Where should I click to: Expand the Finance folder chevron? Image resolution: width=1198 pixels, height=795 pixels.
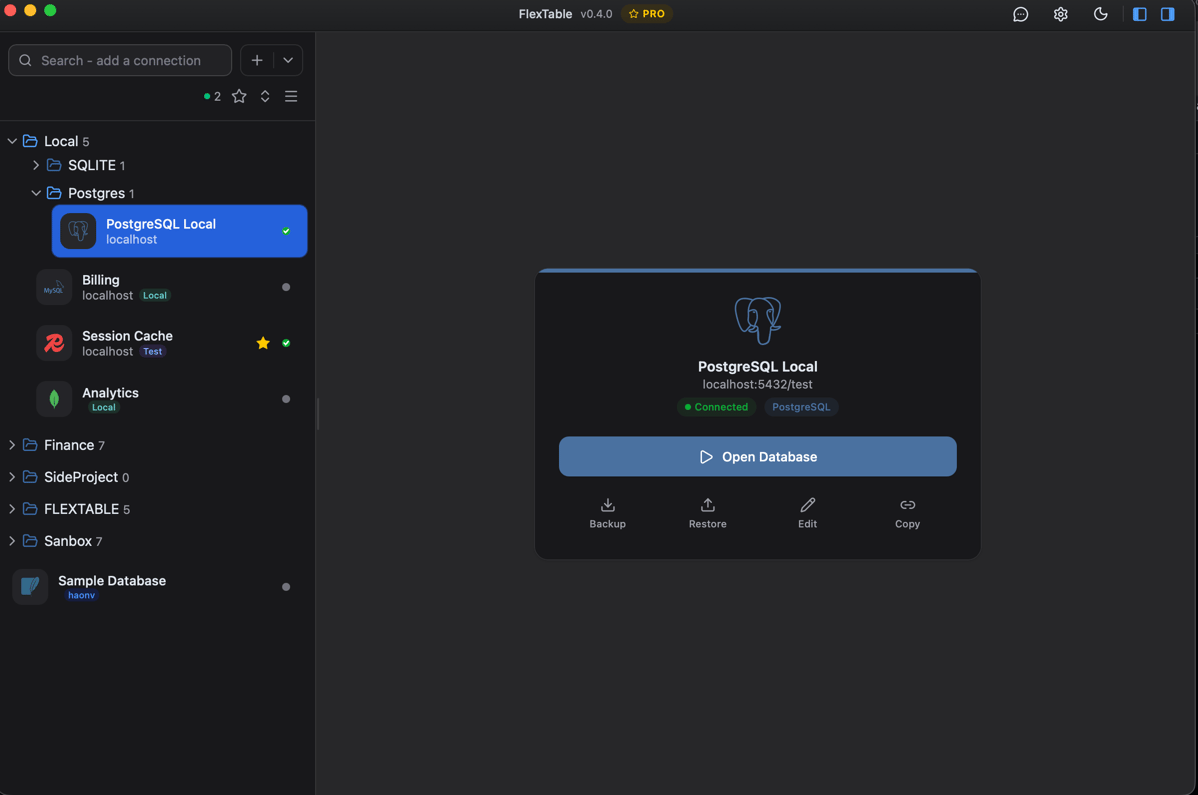(x=12, y=444)
